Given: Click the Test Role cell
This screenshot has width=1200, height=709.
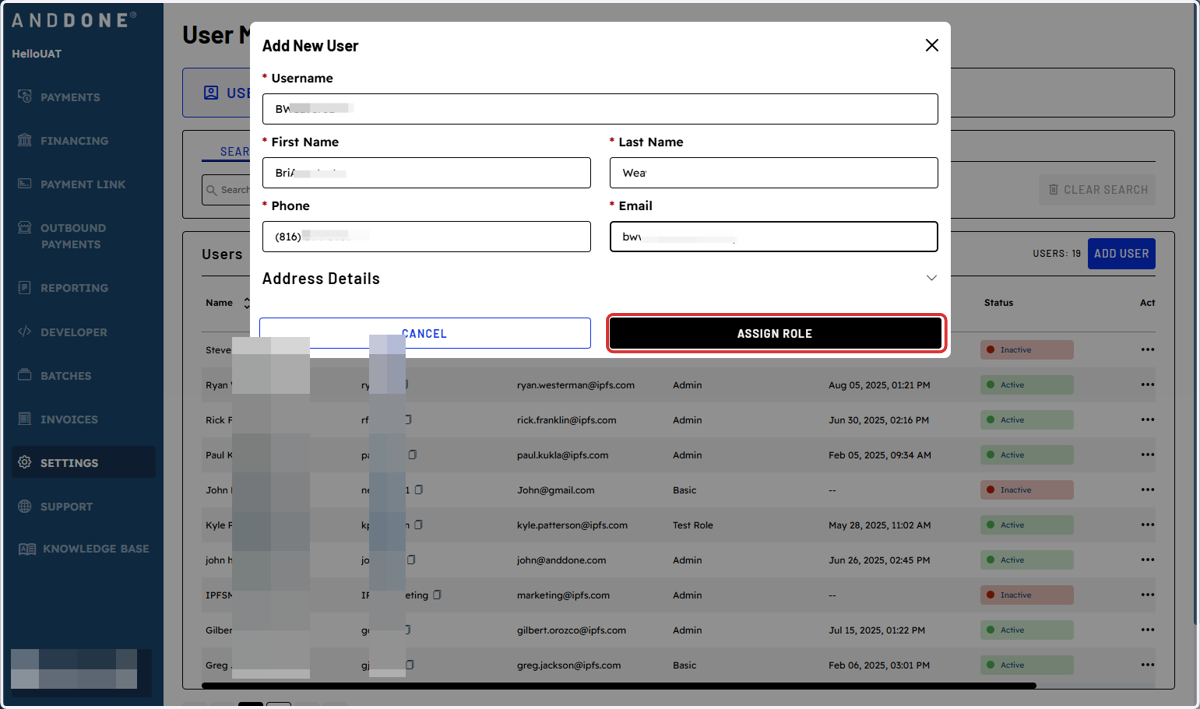Looking at the screenshot, I should [x=693, y=525].
